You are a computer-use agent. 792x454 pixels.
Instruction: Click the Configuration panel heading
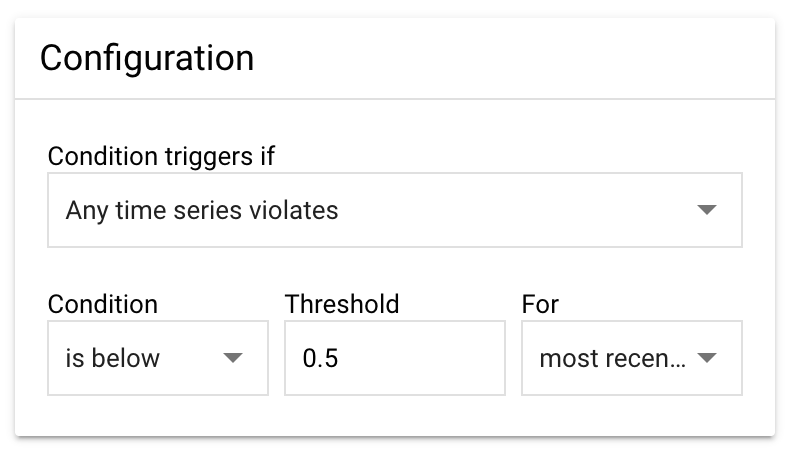tap(146, 57)
